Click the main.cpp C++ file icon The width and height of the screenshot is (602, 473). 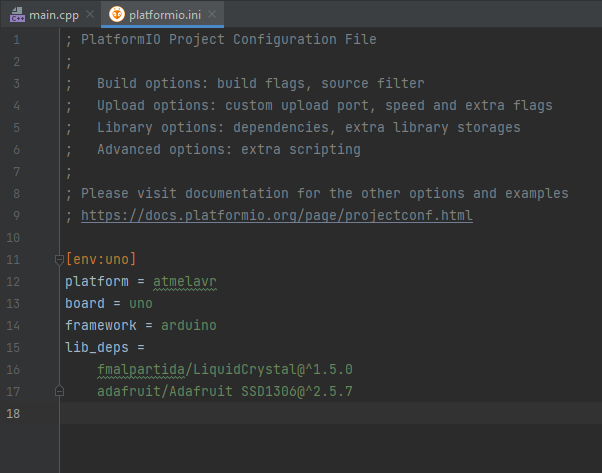click(17, 15)
